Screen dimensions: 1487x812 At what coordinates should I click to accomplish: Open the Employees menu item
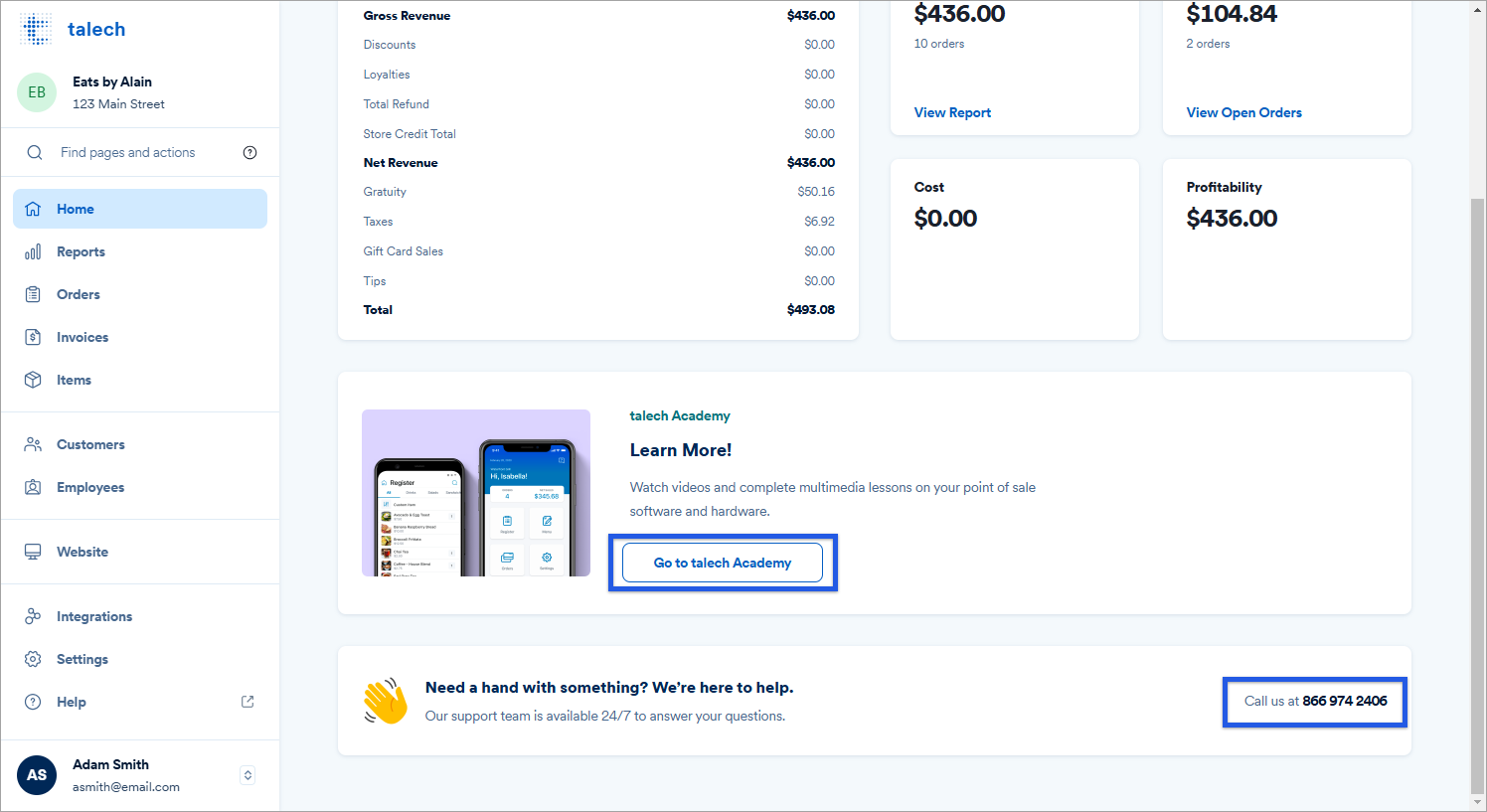click(x=90, y=487)
